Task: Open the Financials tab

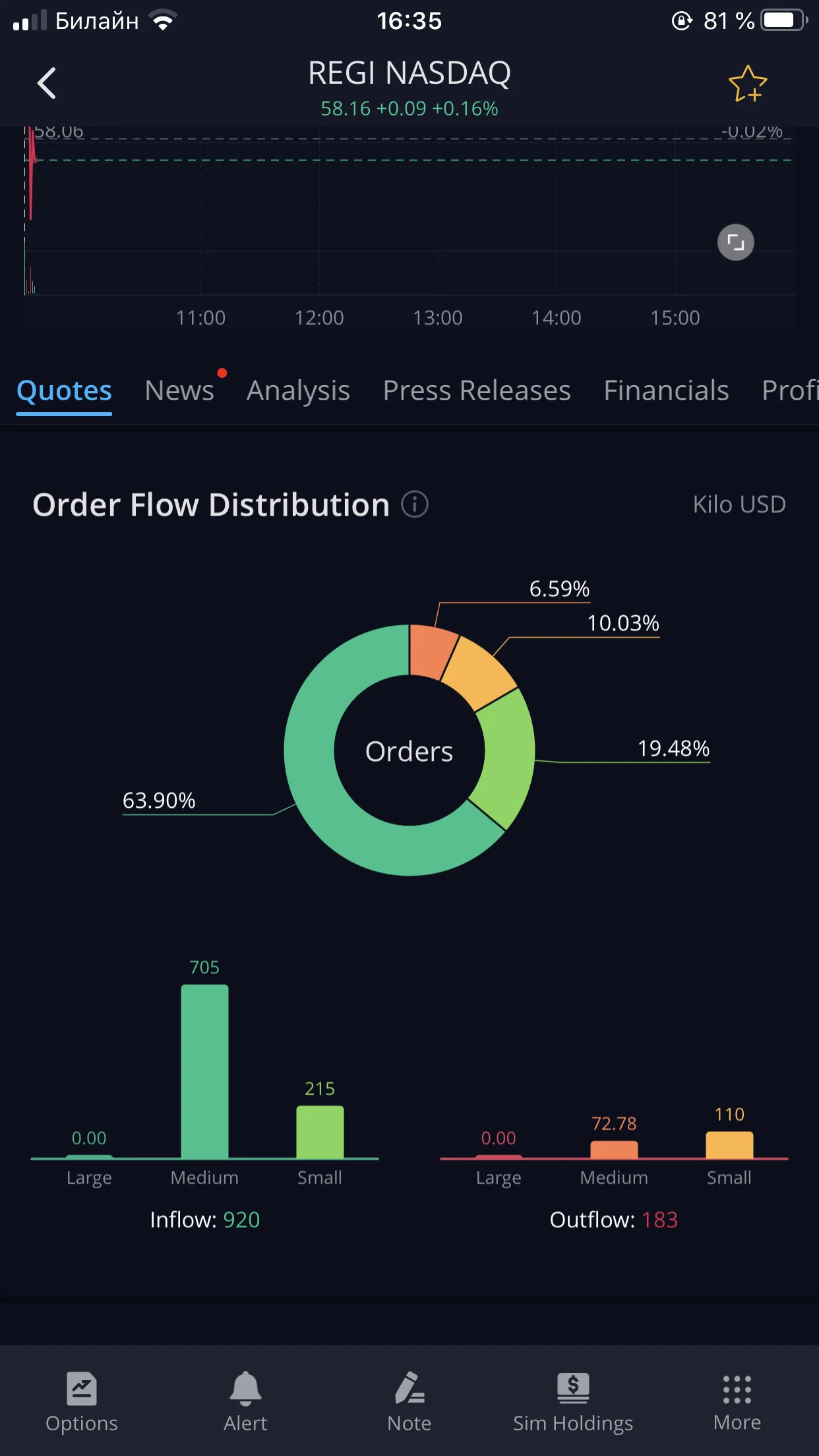Action: pos(666,390)
